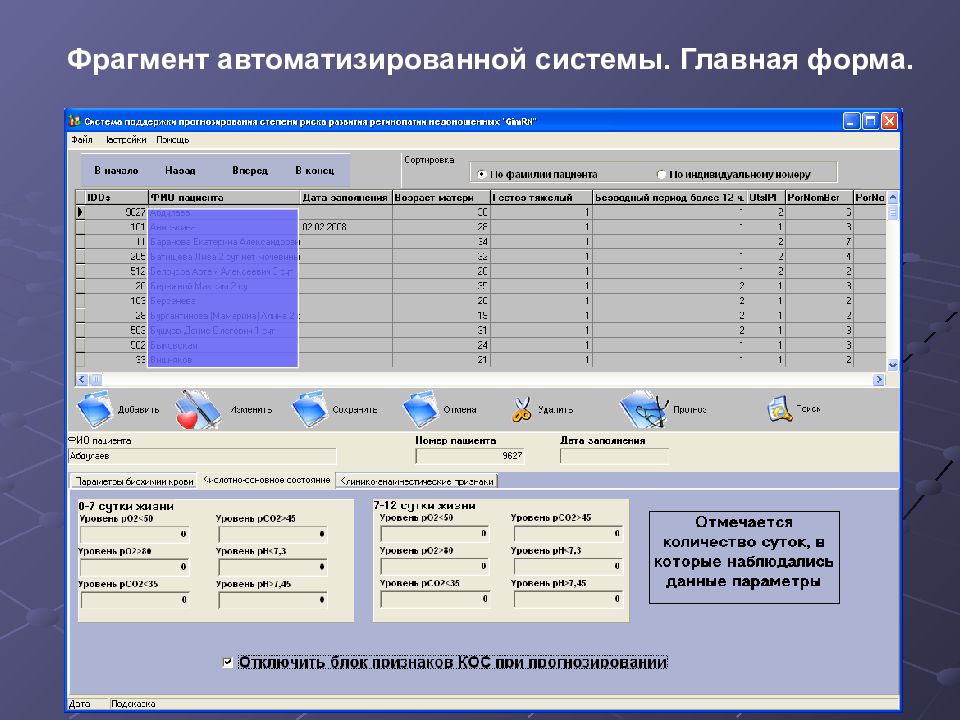Click the ФИО пациента input field
Viewport: 960px width, 720px height.
pos(202,456)
